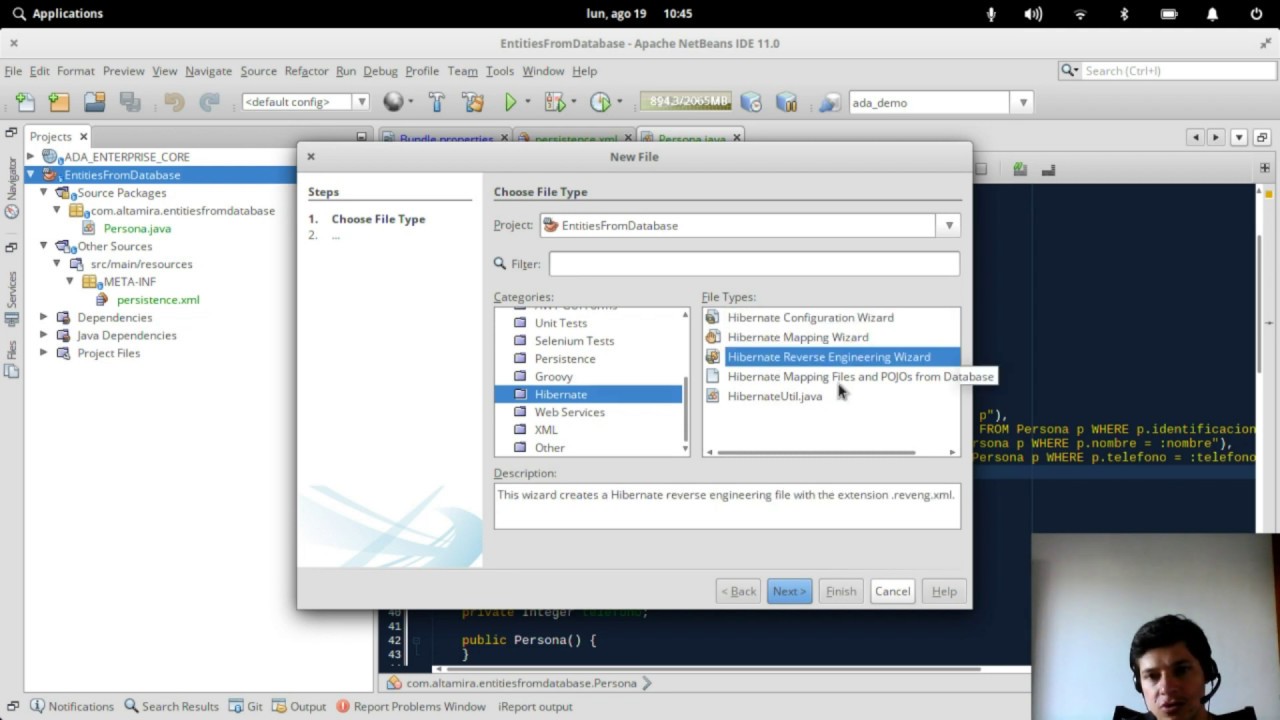Open the Project dropdown in New File dialog
The image size is (1280, 720).
tap(949, 225)
